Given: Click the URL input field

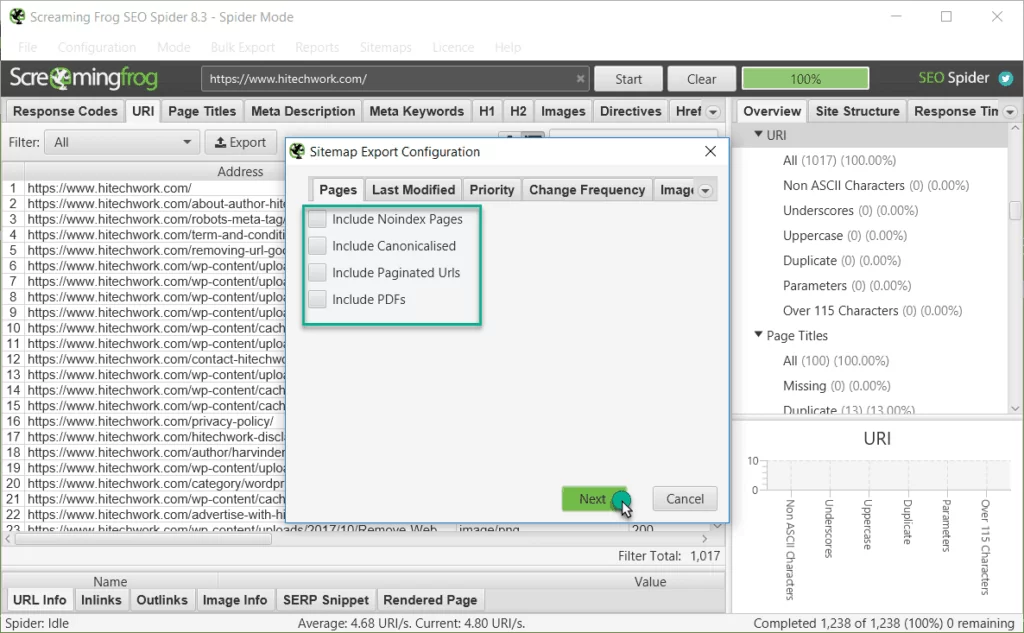Looking at the screenshot, I should [x=394, y=78].
